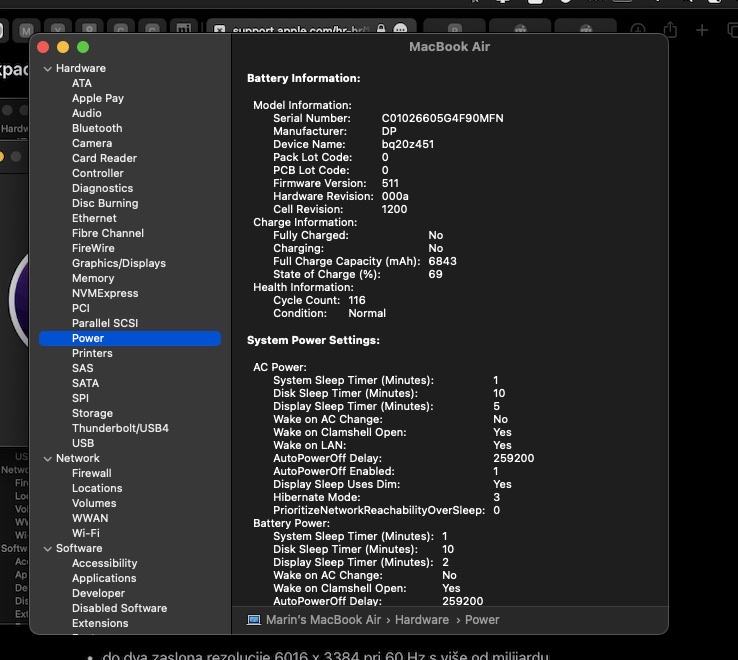738x660 pixels.
Task: Show the Applications list under Software
Action: pyautogui.click(x=104, y=578)
